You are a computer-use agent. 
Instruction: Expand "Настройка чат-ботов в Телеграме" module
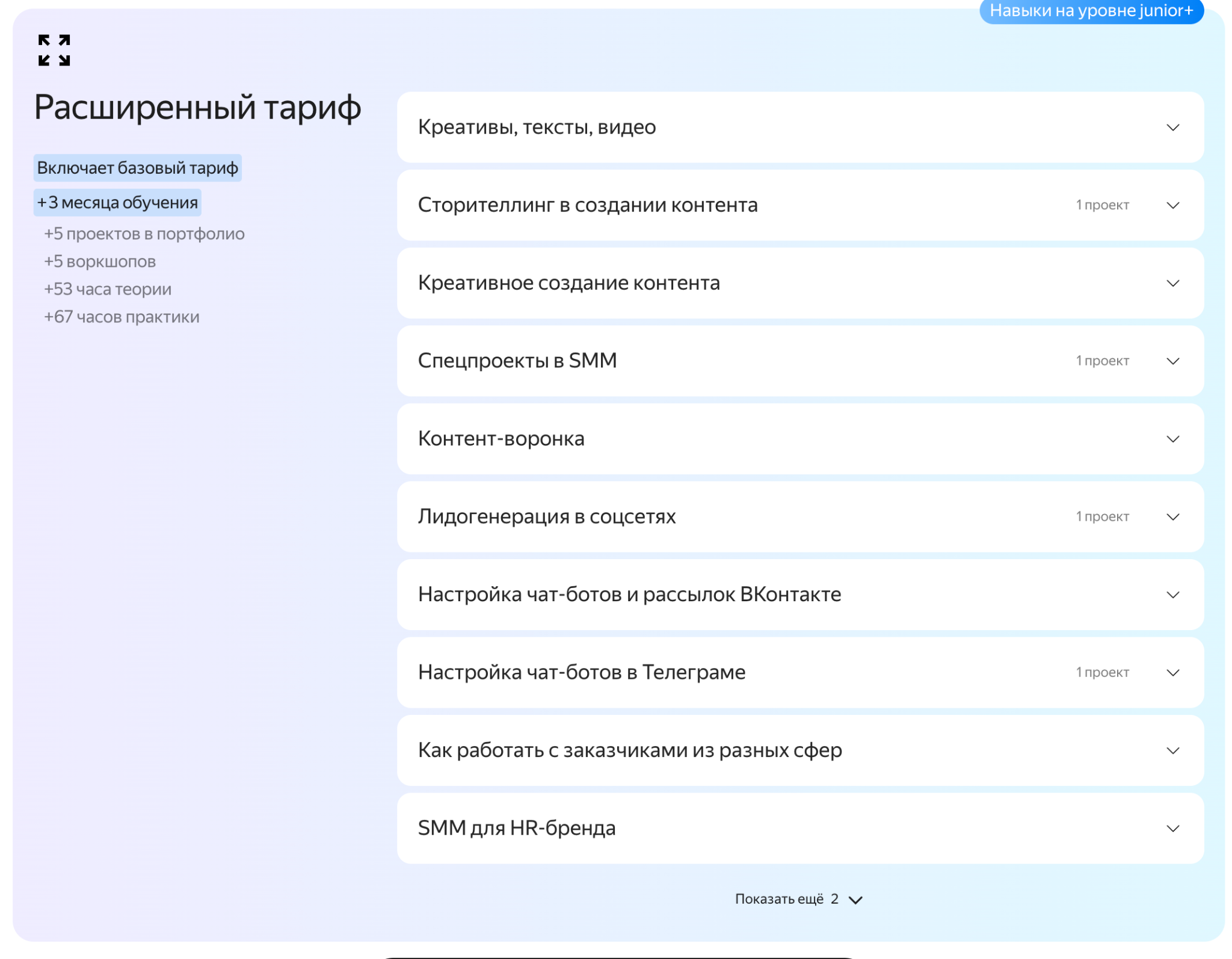coord(800,672)
